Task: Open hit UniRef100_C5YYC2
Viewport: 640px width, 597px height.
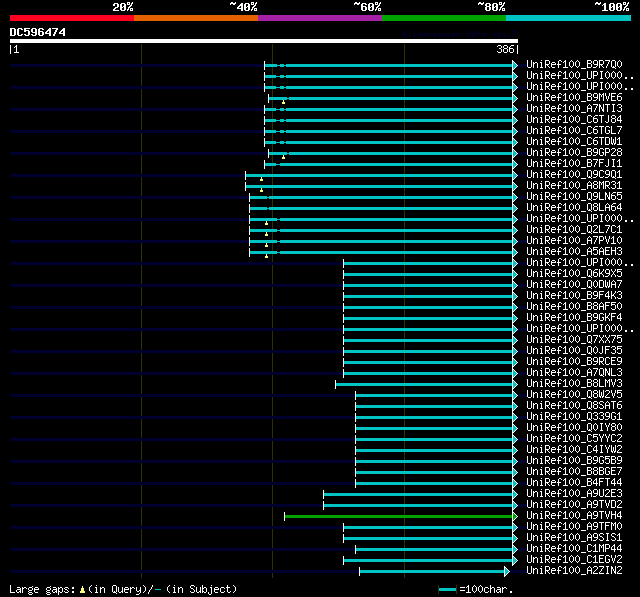Action: click(x=574, y=439)
